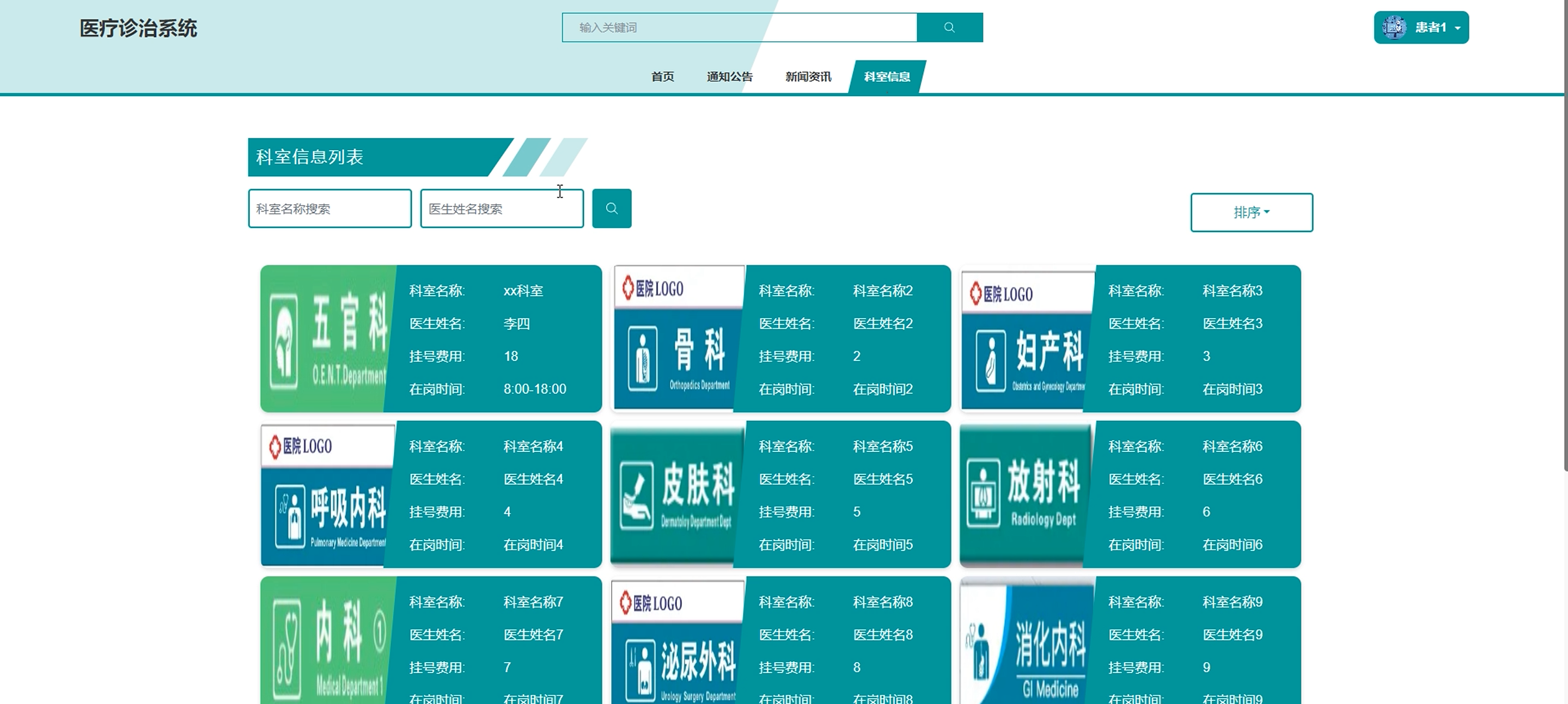Focus the 医生姓名搜索 input field
This screenshot has height=704, width=1568.
tap(502, 209)
